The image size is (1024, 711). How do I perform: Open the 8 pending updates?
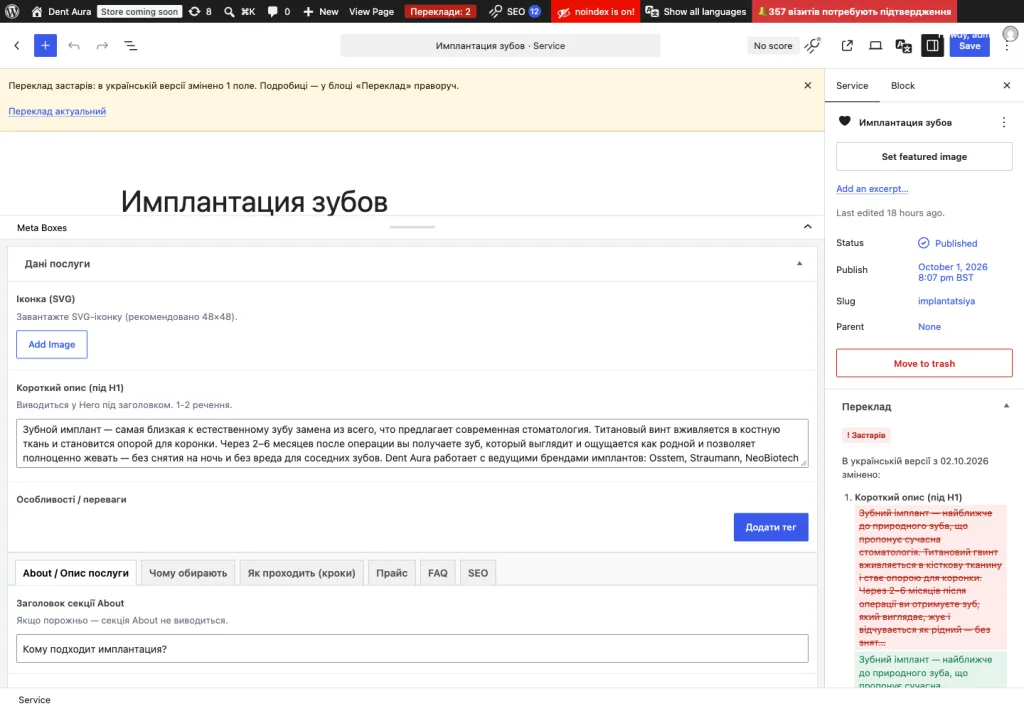[200, 11]
